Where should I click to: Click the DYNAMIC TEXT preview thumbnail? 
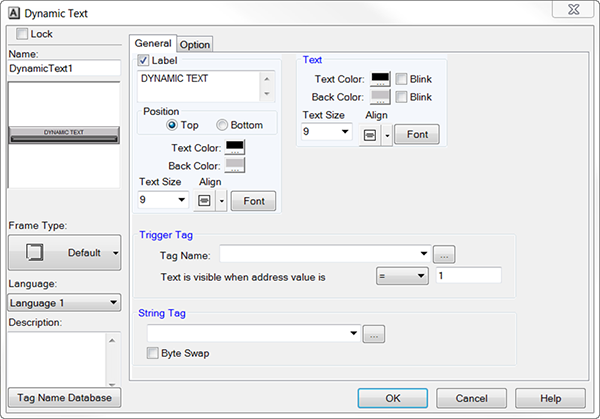click(64, 135)
